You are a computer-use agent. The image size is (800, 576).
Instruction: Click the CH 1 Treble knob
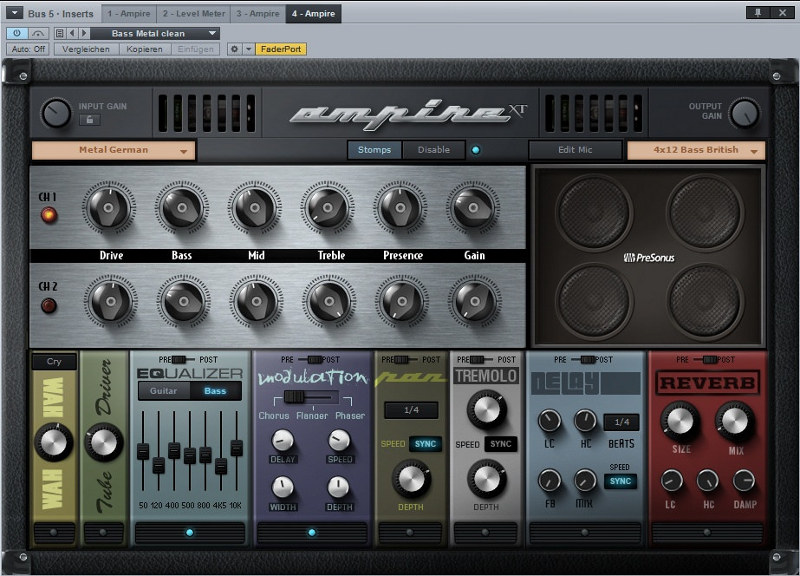(328, 208)
